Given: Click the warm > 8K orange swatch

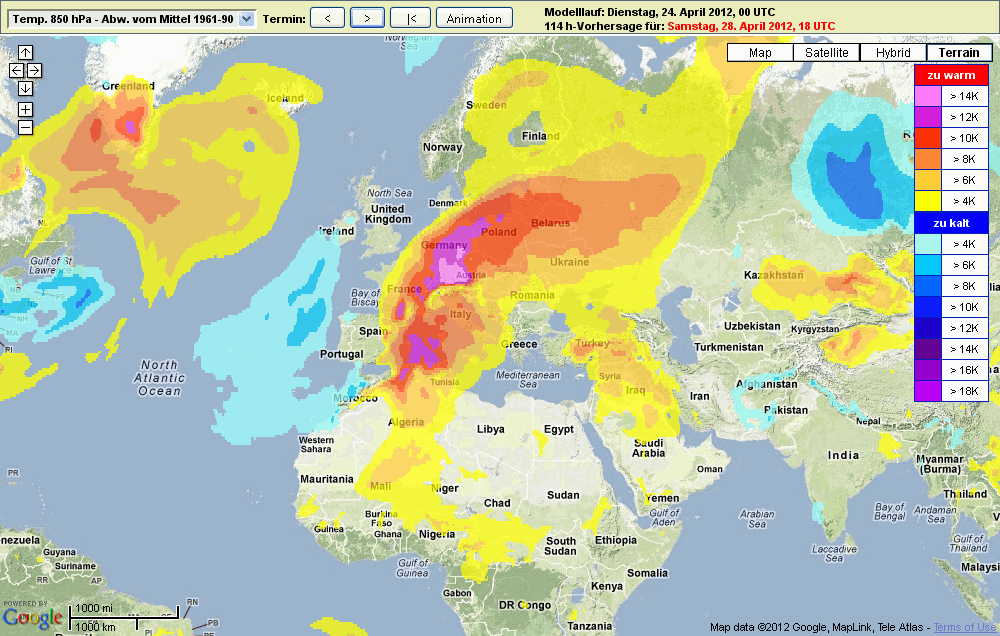Looking at the screenshot, I should (x=928, y=159).
